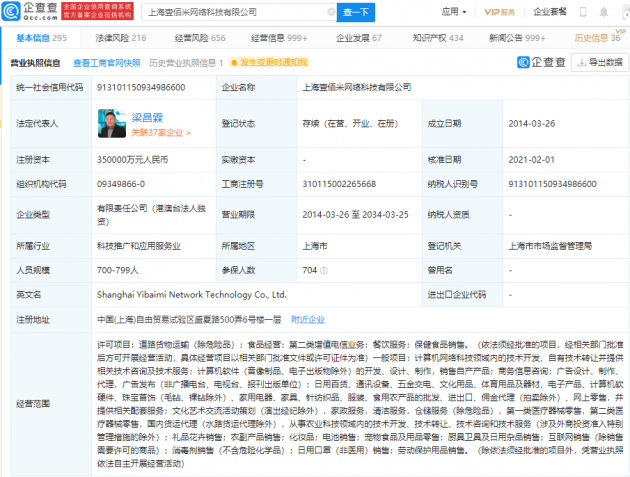Select approval date 2021-02-01
Viewport: 630px width, 477px height.
[x=531, y=160]
